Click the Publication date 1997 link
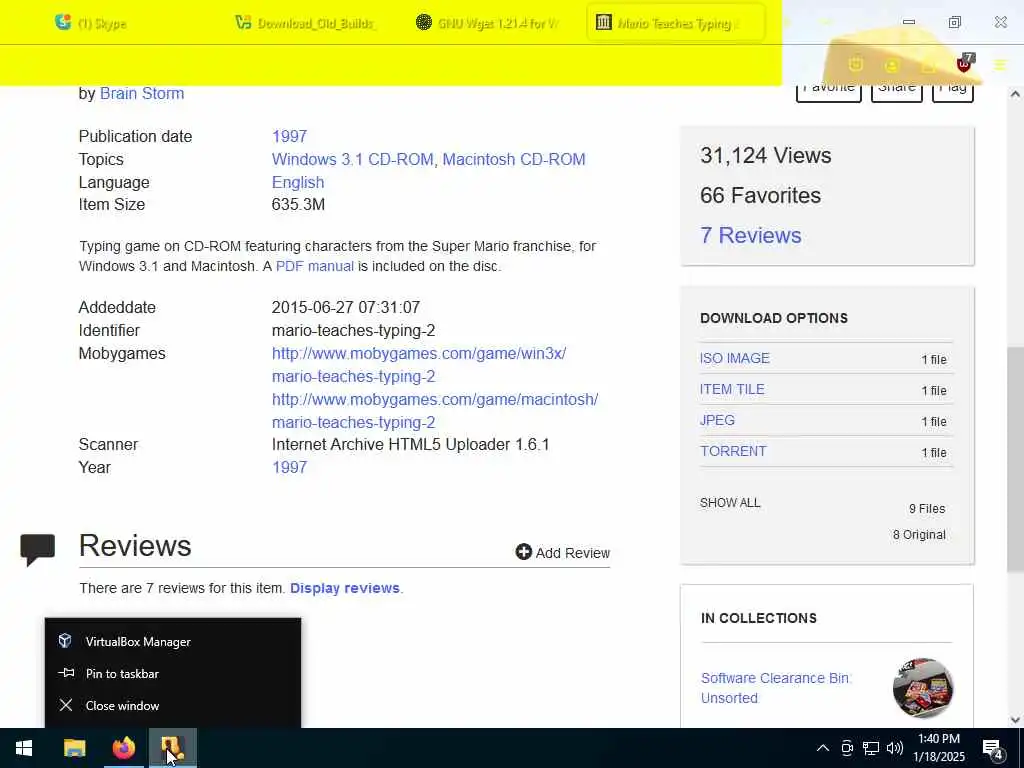 click(x=289, y=136)
